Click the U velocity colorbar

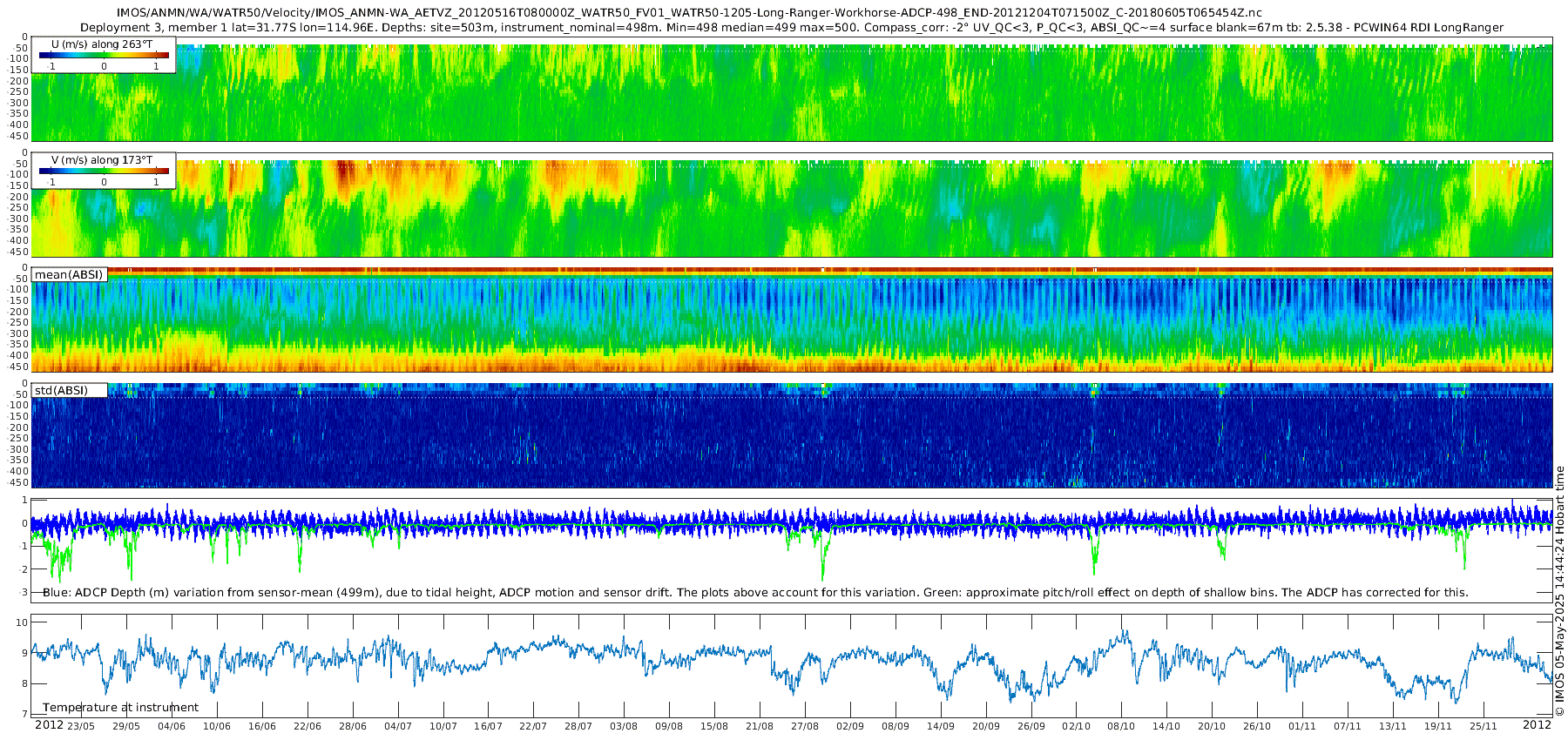[x=104, y=56]
